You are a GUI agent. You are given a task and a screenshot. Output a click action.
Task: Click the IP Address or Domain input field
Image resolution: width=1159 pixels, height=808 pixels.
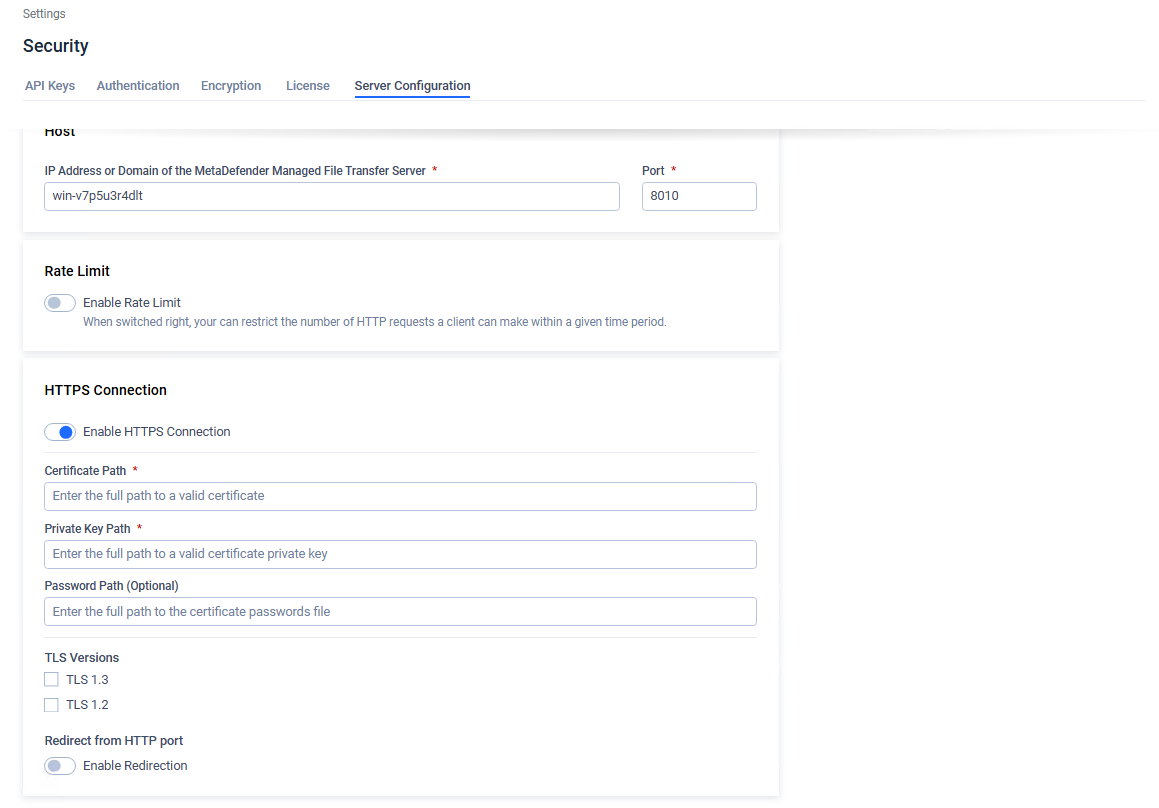click(x=332, y=196)
